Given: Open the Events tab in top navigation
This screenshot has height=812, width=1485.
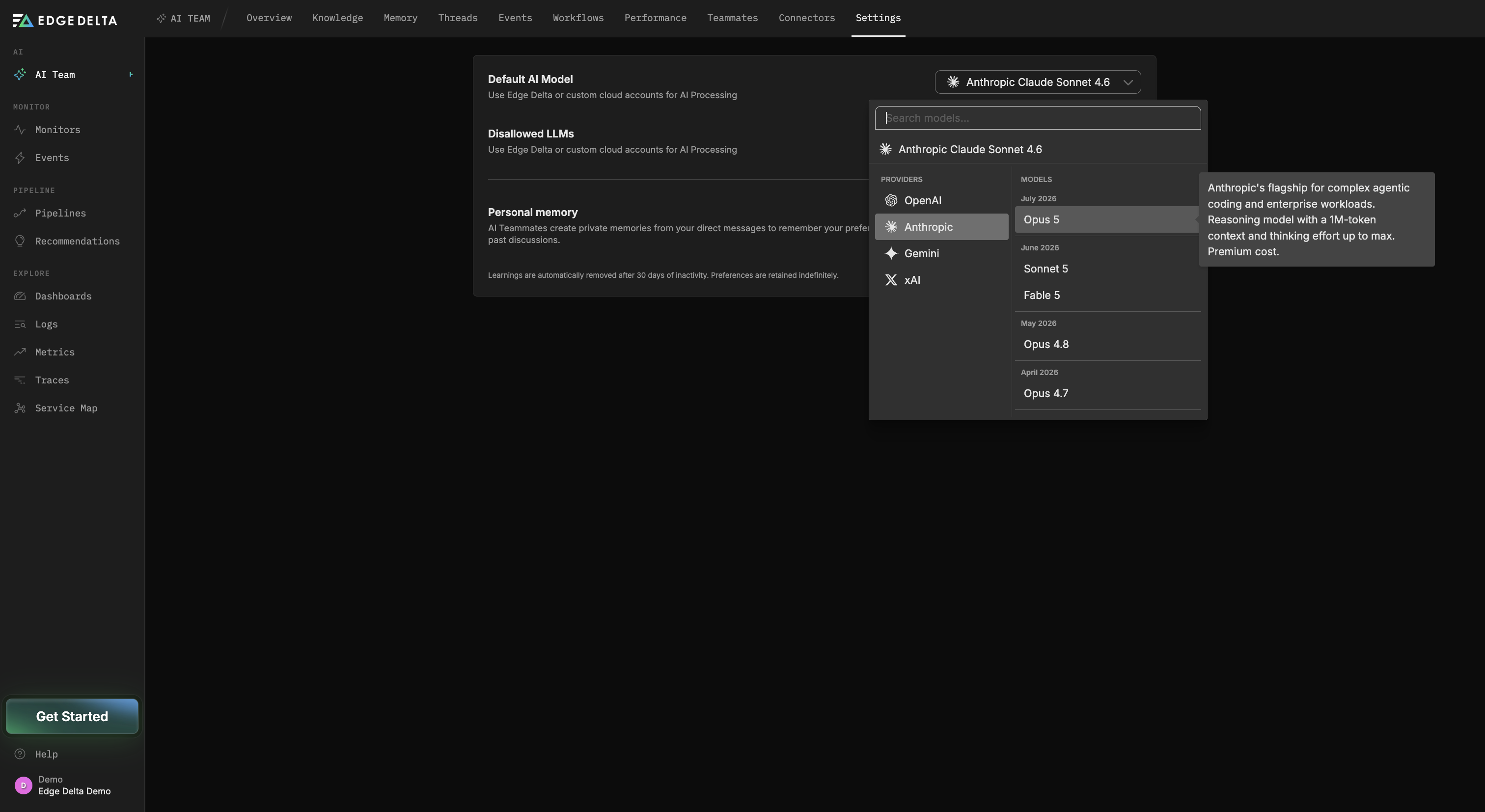Looking at the screenshot, I should [515, 18].
